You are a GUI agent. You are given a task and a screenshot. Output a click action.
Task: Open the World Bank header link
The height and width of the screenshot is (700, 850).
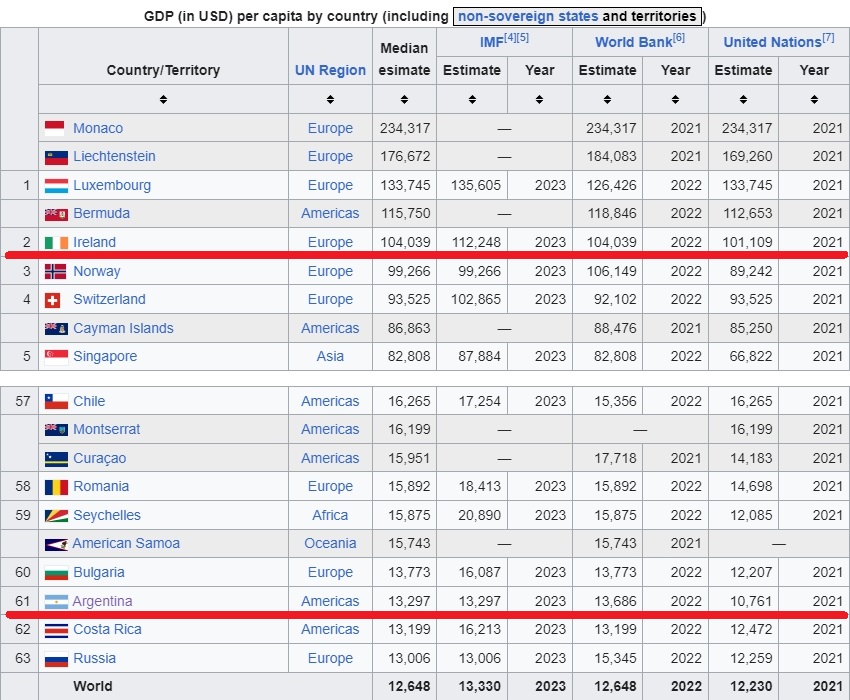[x=634, y=42]
